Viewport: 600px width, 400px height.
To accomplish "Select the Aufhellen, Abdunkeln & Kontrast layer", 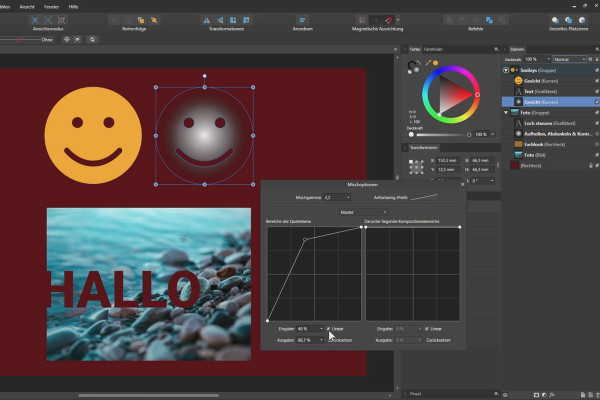I will pos(550,134).
